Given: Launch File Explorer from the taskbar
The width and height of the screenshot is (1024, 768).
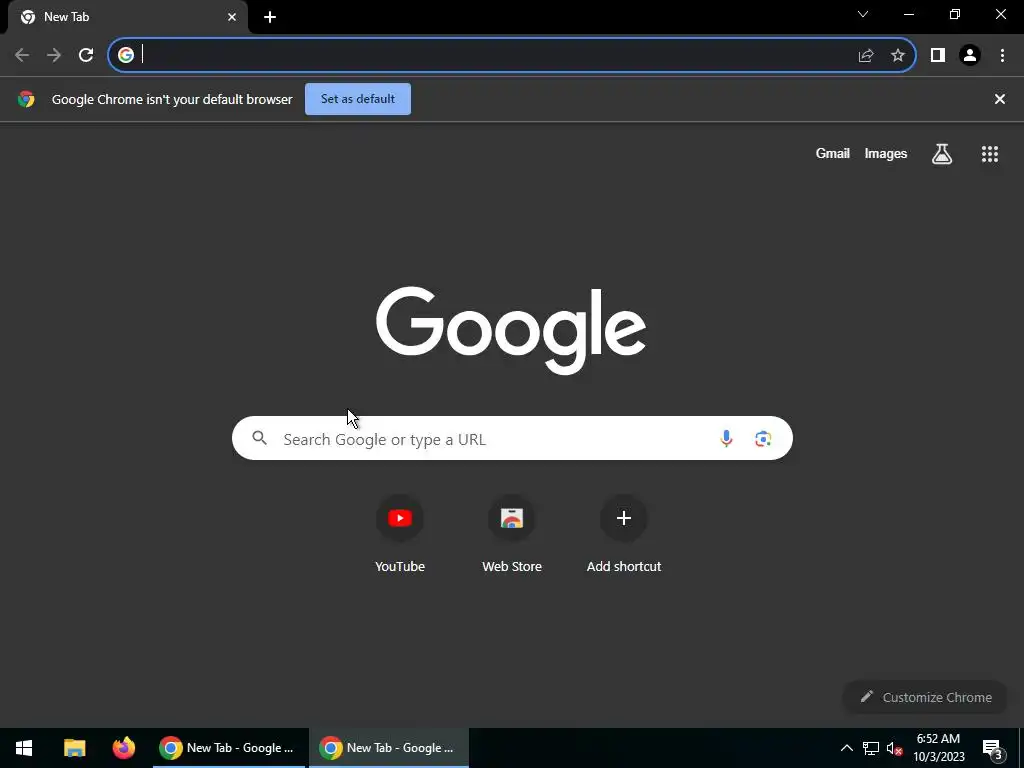Looking at the screenshot, I should pos(74,748).
